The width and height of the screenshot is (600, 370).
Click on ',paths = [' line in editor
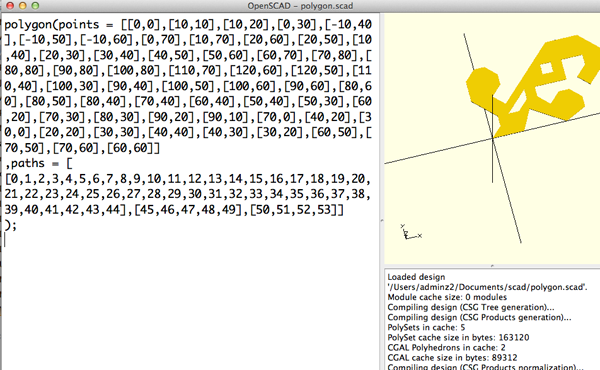tap(38, 163)
